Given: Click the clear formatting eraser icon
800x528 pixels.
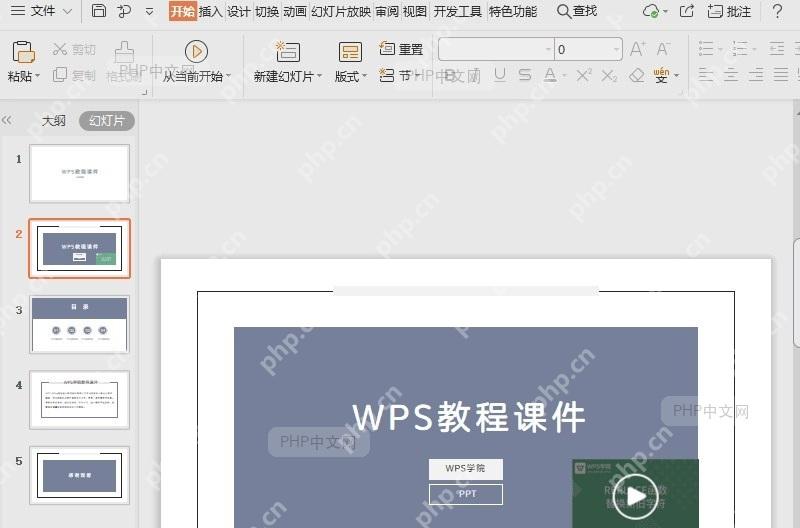Looking at the screenshot, I should tap(637, 76).
